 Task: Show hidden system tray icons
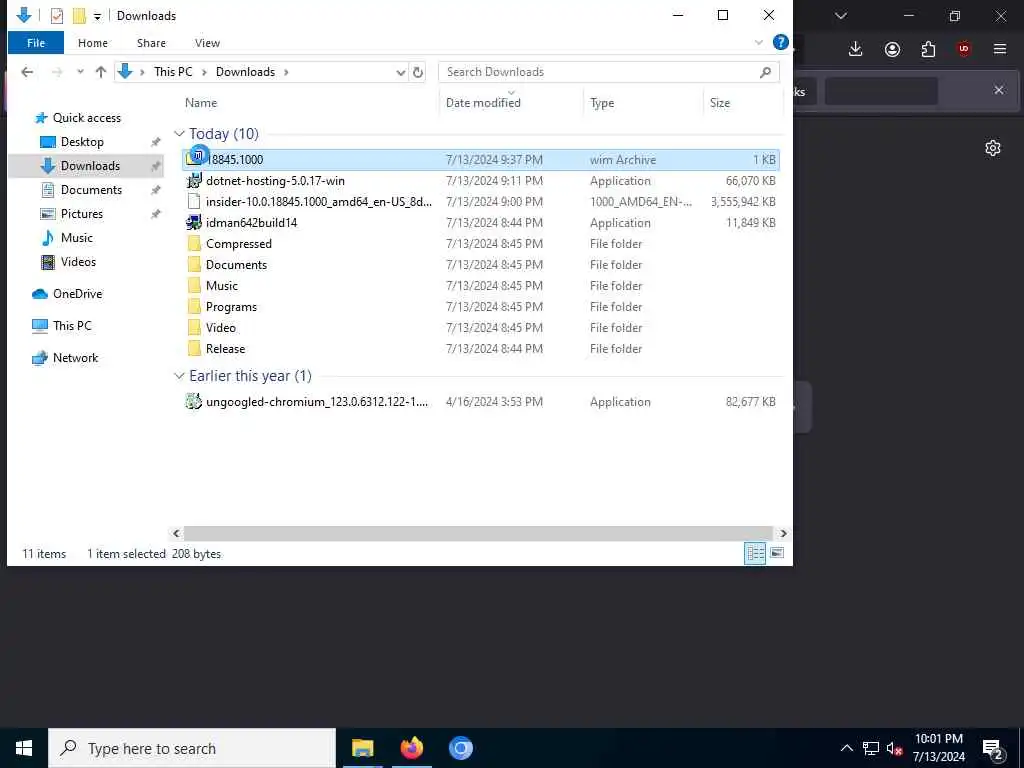click(846, 748)
